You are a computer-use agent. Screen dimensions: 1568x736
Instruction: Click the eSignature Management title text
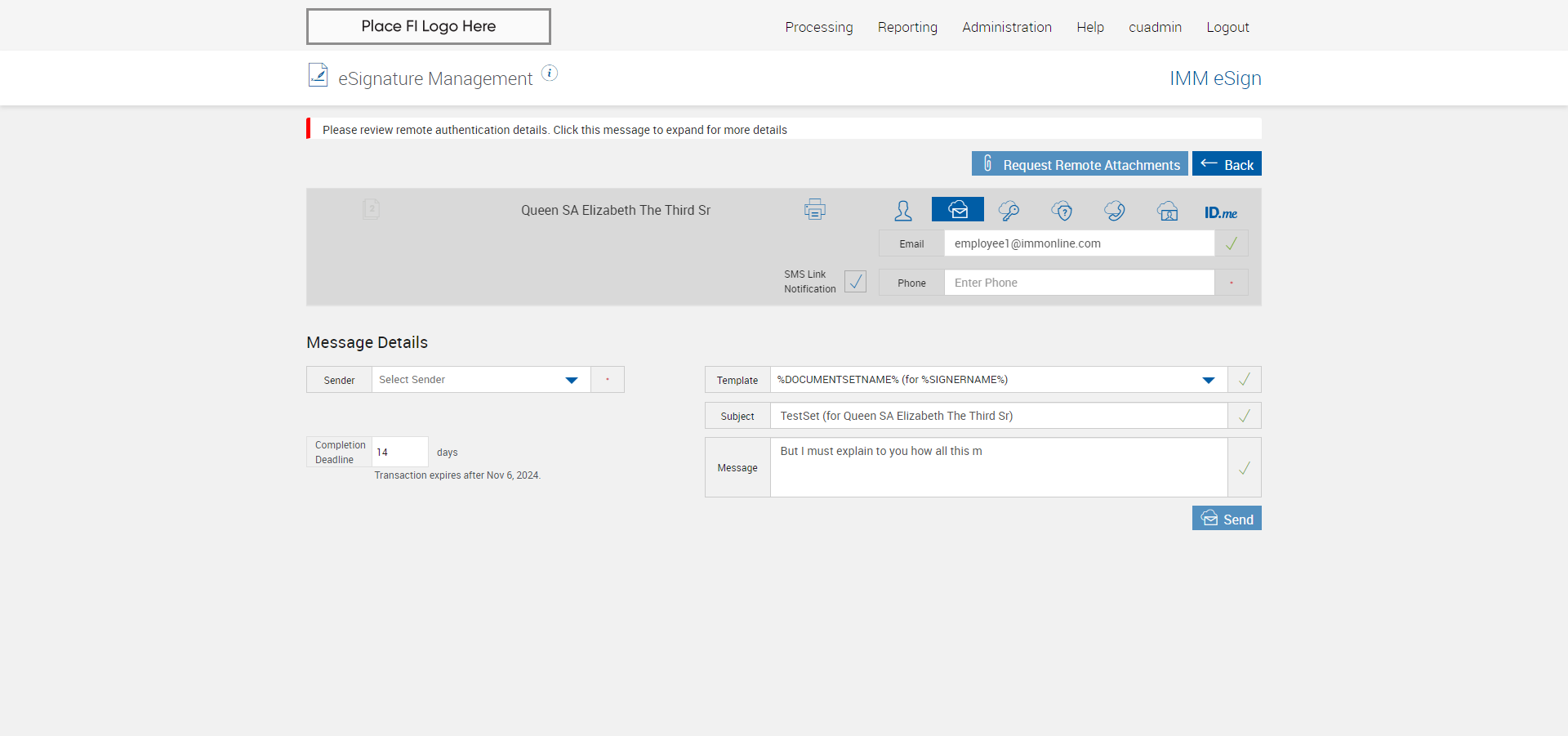point(435,78)
